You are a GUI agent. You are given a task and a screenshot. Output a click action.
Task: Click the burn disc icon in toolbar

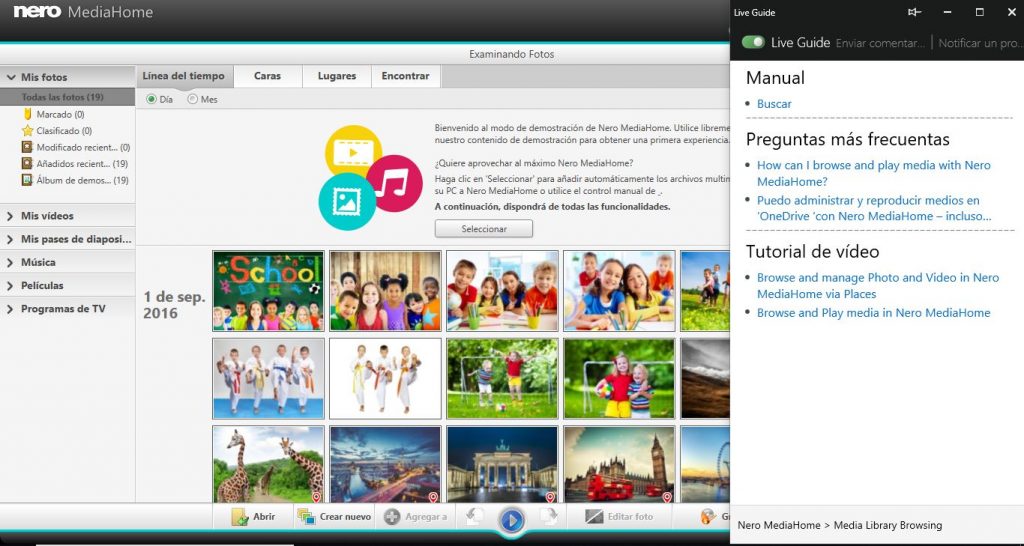click(708, 517)
